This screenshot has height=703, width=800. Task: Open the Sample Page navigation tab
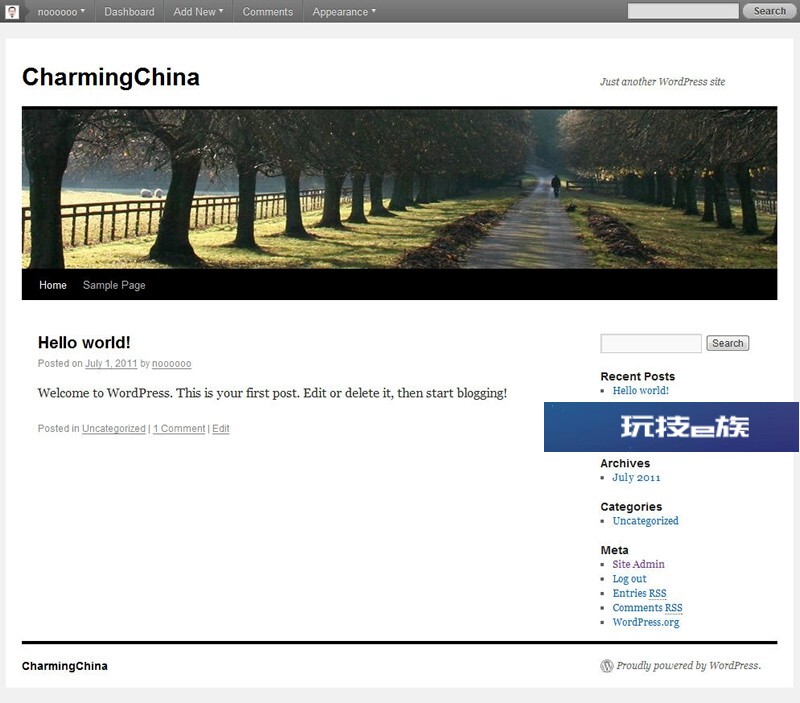(114, 285)
